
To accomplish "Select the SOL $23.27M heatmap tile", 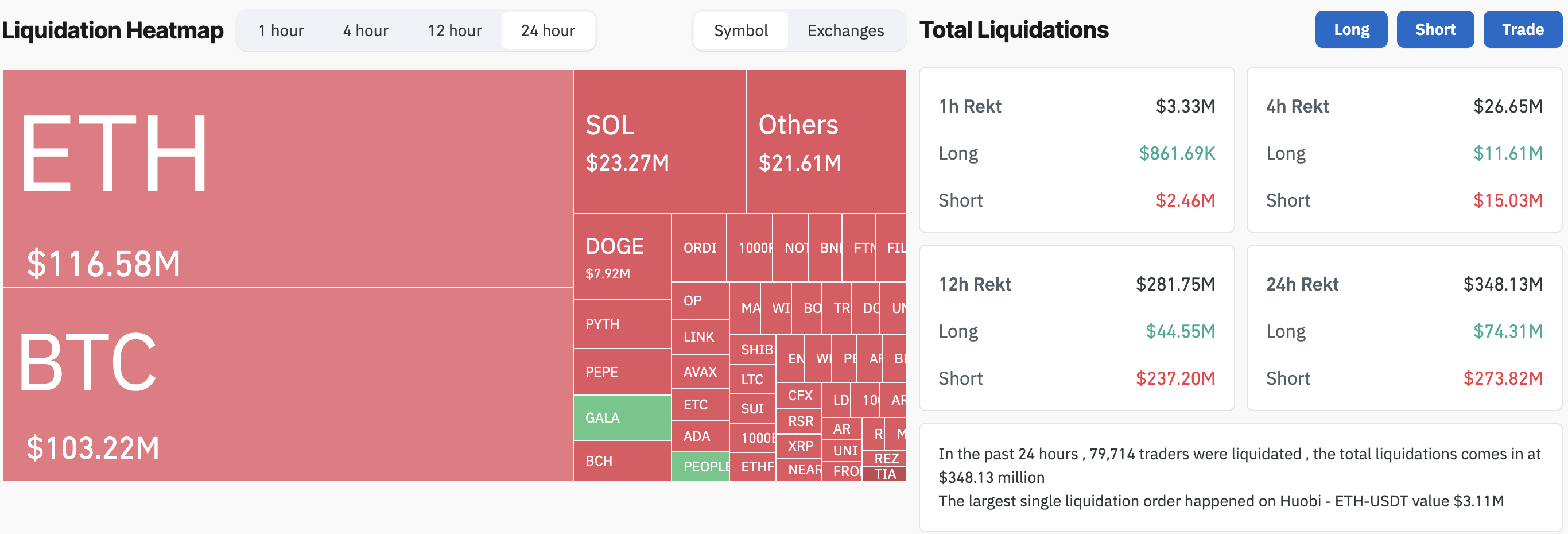I will pos(659,141).
